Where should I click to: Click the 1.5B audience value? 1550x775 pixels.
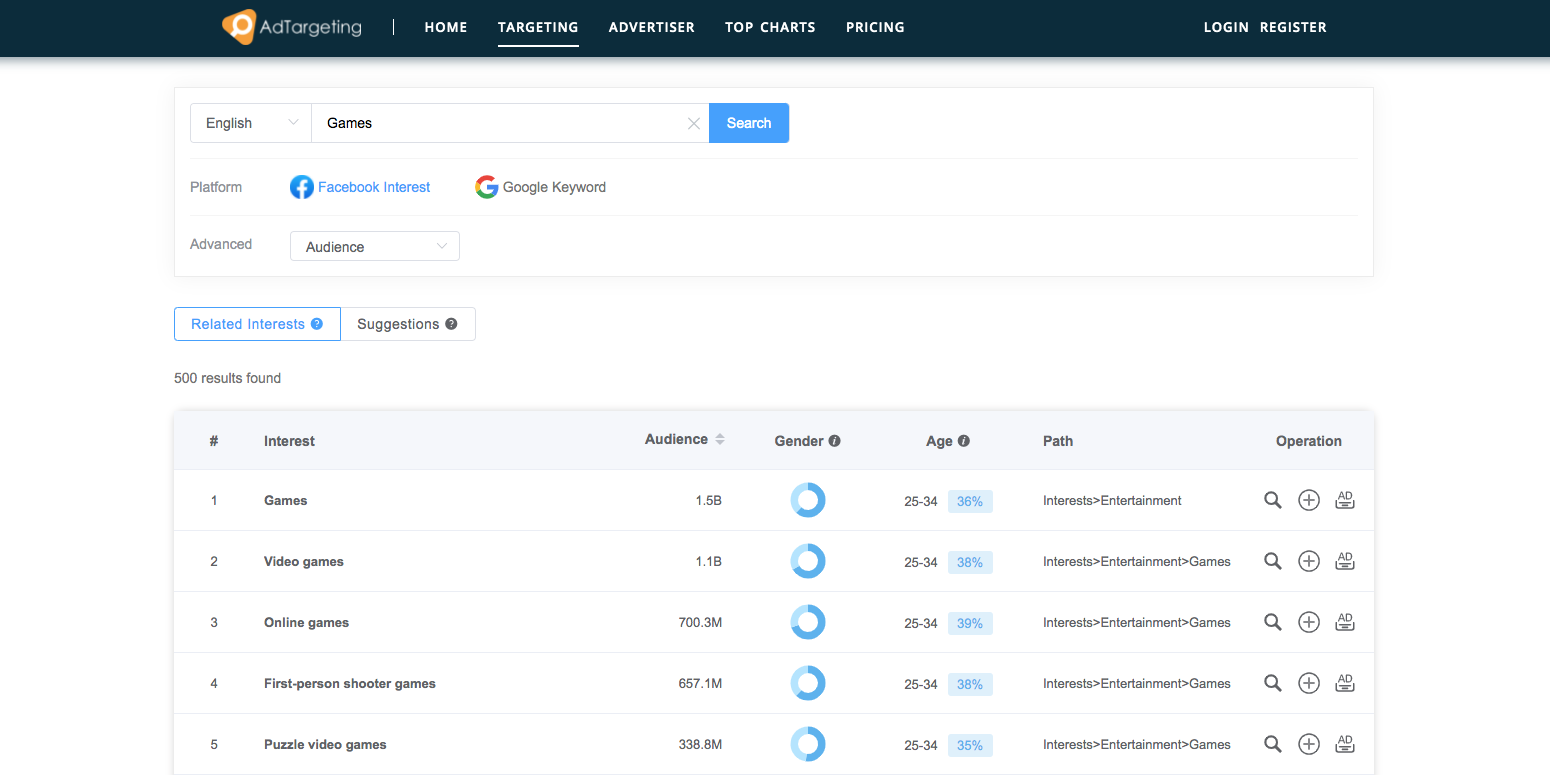coord(709,500)
